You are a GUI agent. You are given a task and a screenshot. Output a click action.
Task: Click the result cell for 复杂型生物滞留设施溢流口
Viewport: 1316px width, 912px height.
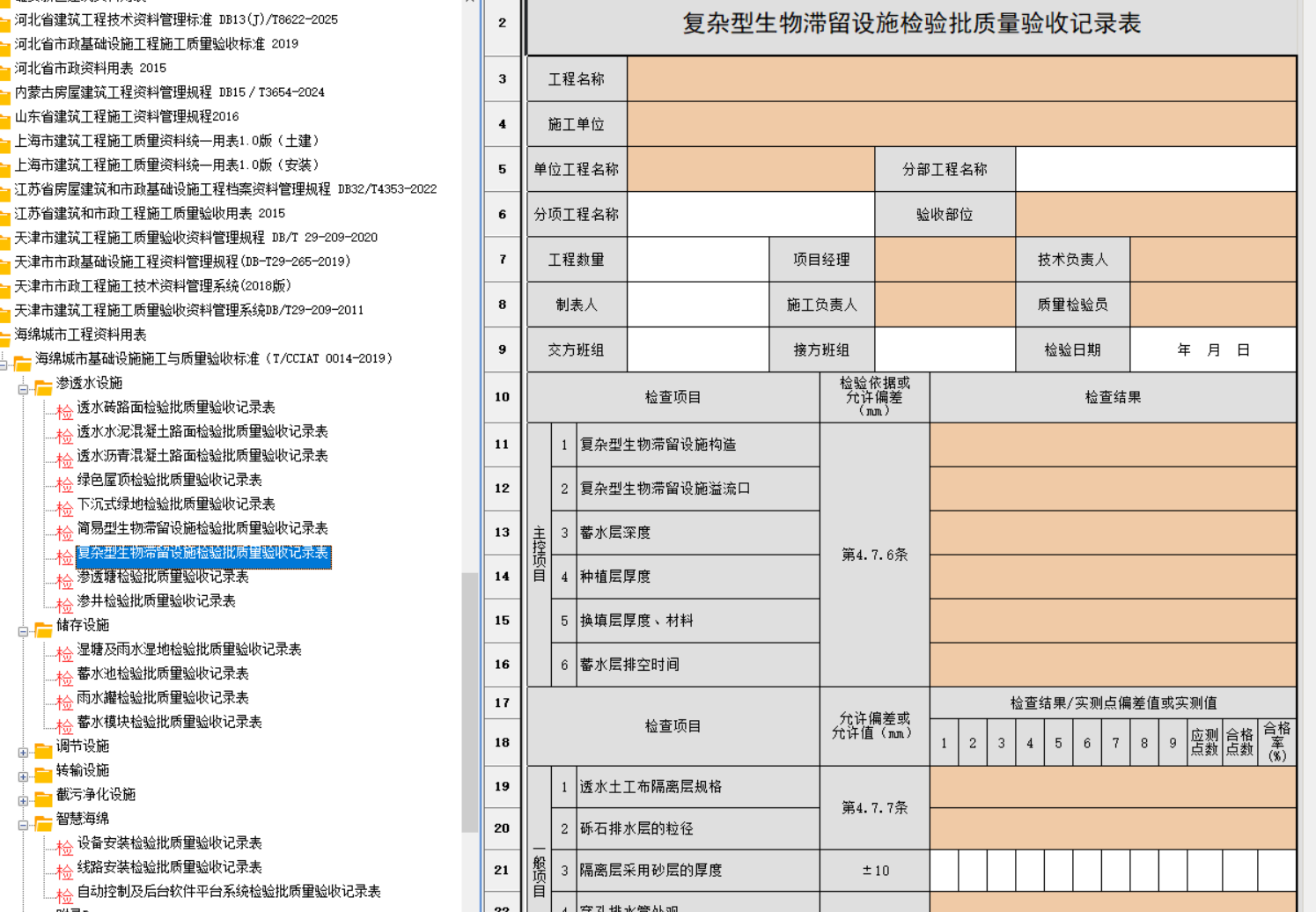click(x=1113, y=489)
